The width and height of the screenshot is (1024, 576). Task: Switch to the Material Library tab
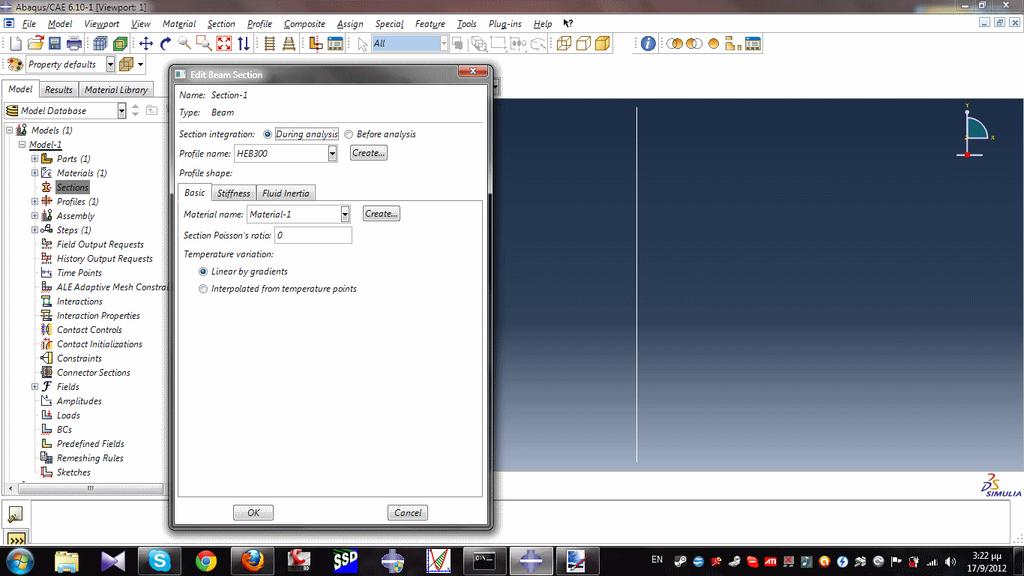pyautogui.click(x=116, y=89)
